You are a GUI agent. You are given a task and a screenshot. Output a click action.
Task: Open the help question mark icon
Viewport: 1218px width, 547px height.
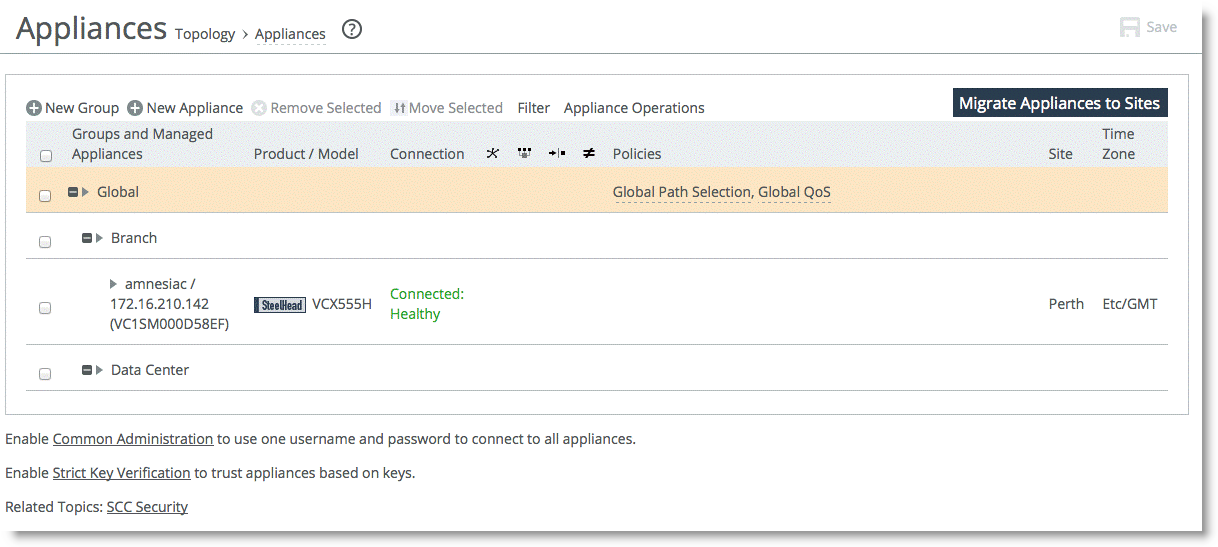[352, 30]
